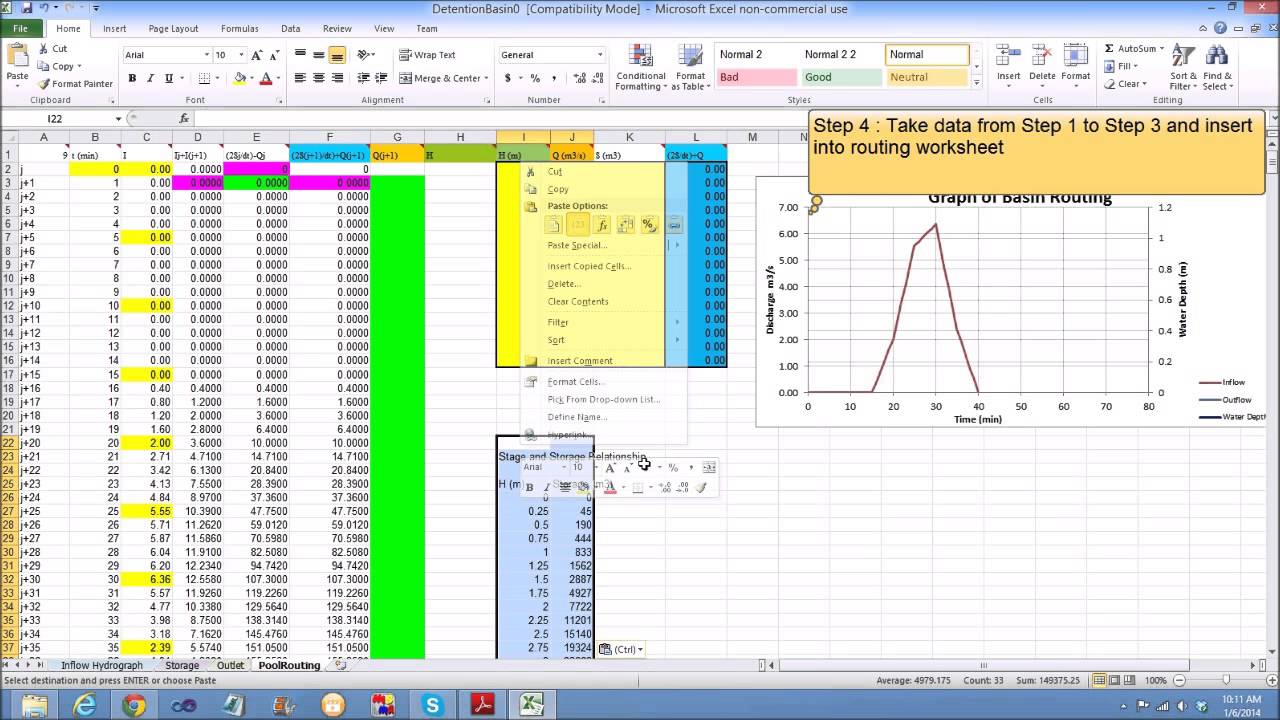The width and height of the screenshot is (1280, 720).
Task: Open Internet Explorer from the taskbar
Action: click(85, 705)
